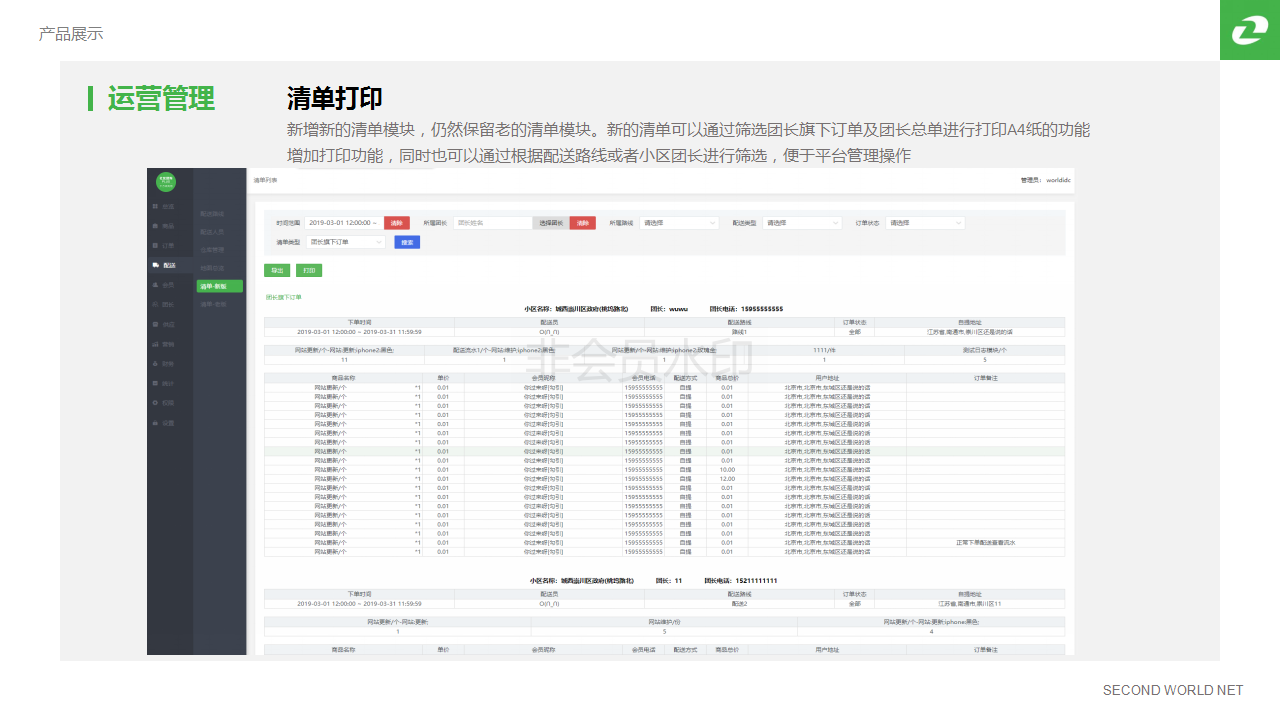Click the green 打印 print button
Image resolution: width=1280 pixels, height=720 pixels.
pos(309,270)
